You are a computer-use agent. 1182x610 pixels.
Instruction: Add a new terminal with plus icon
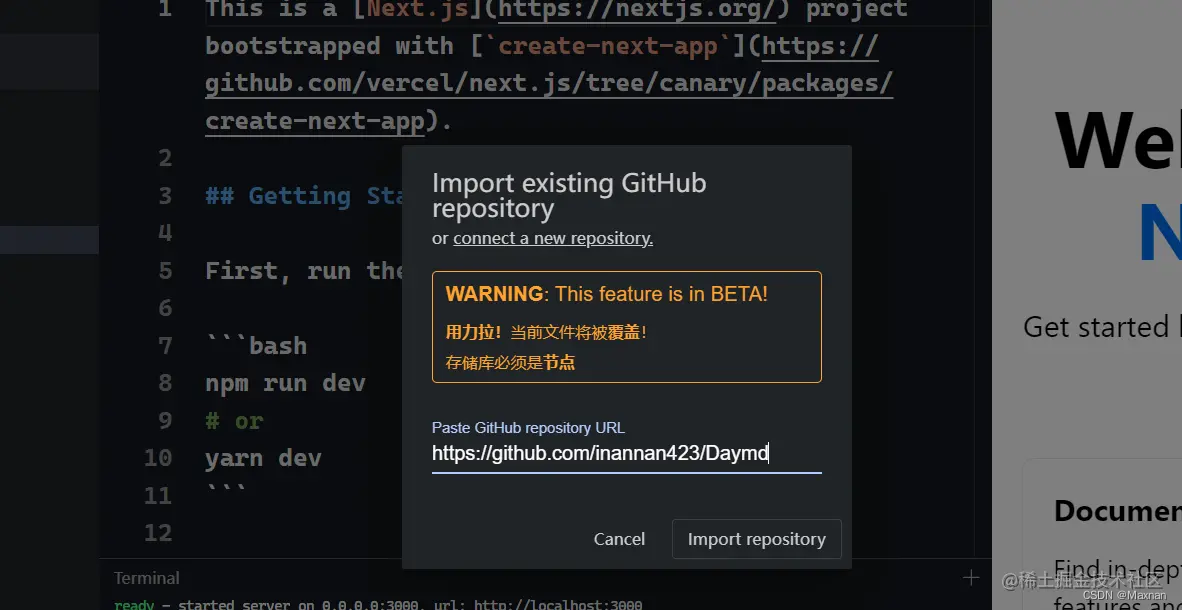(971, 578)
